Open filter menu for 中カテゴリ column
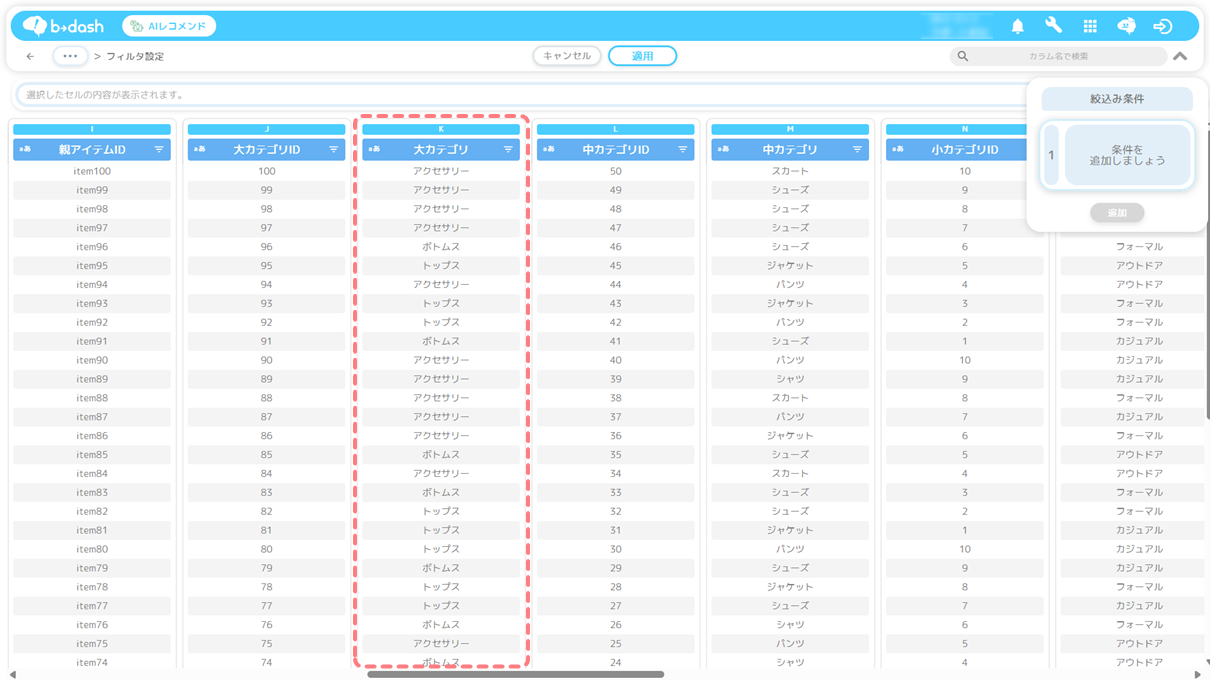Screen dimensions: 1210x680 [x=857, y=150]
